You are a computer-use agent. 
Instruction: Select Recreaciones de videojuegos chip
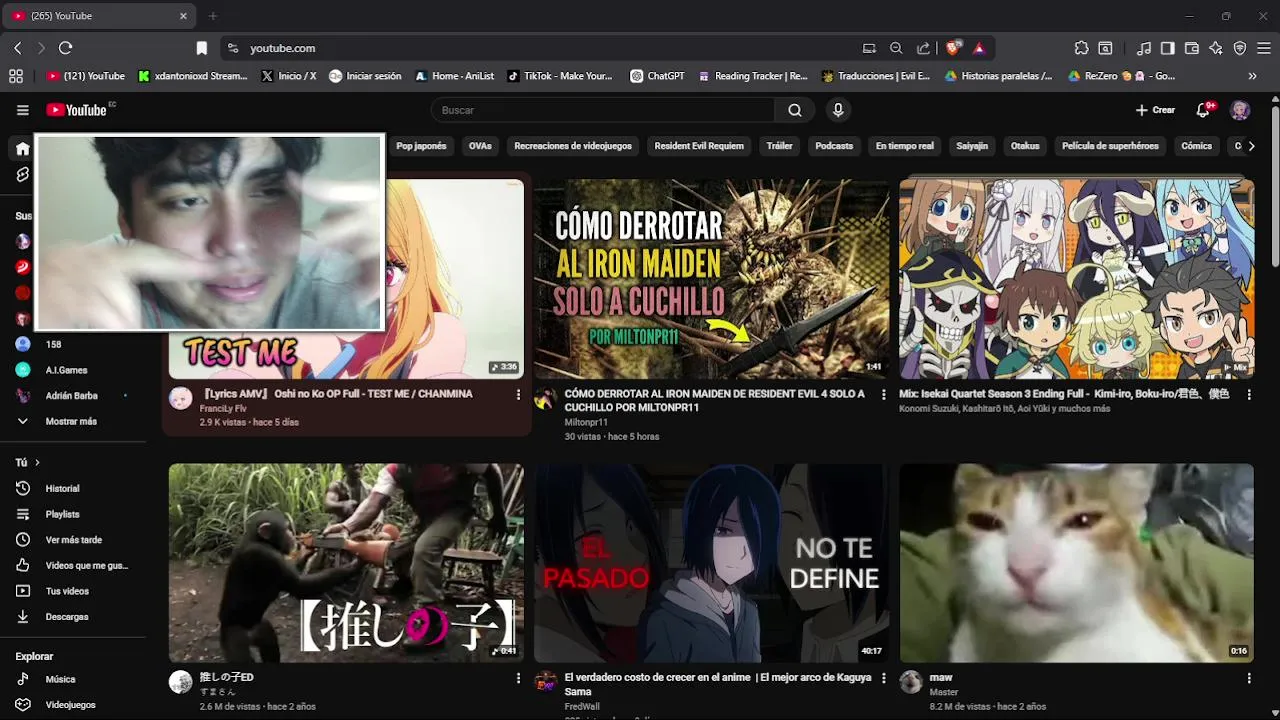pos(573,146)
